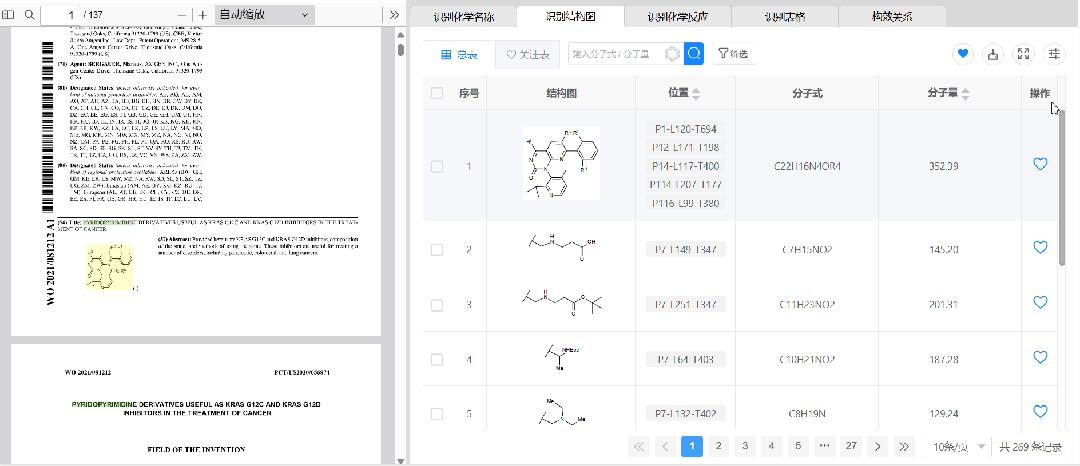Viewport: 1080px width, 466px height.
Task: Click molecular weight 352.39 cell
Action: pos(943,166)
